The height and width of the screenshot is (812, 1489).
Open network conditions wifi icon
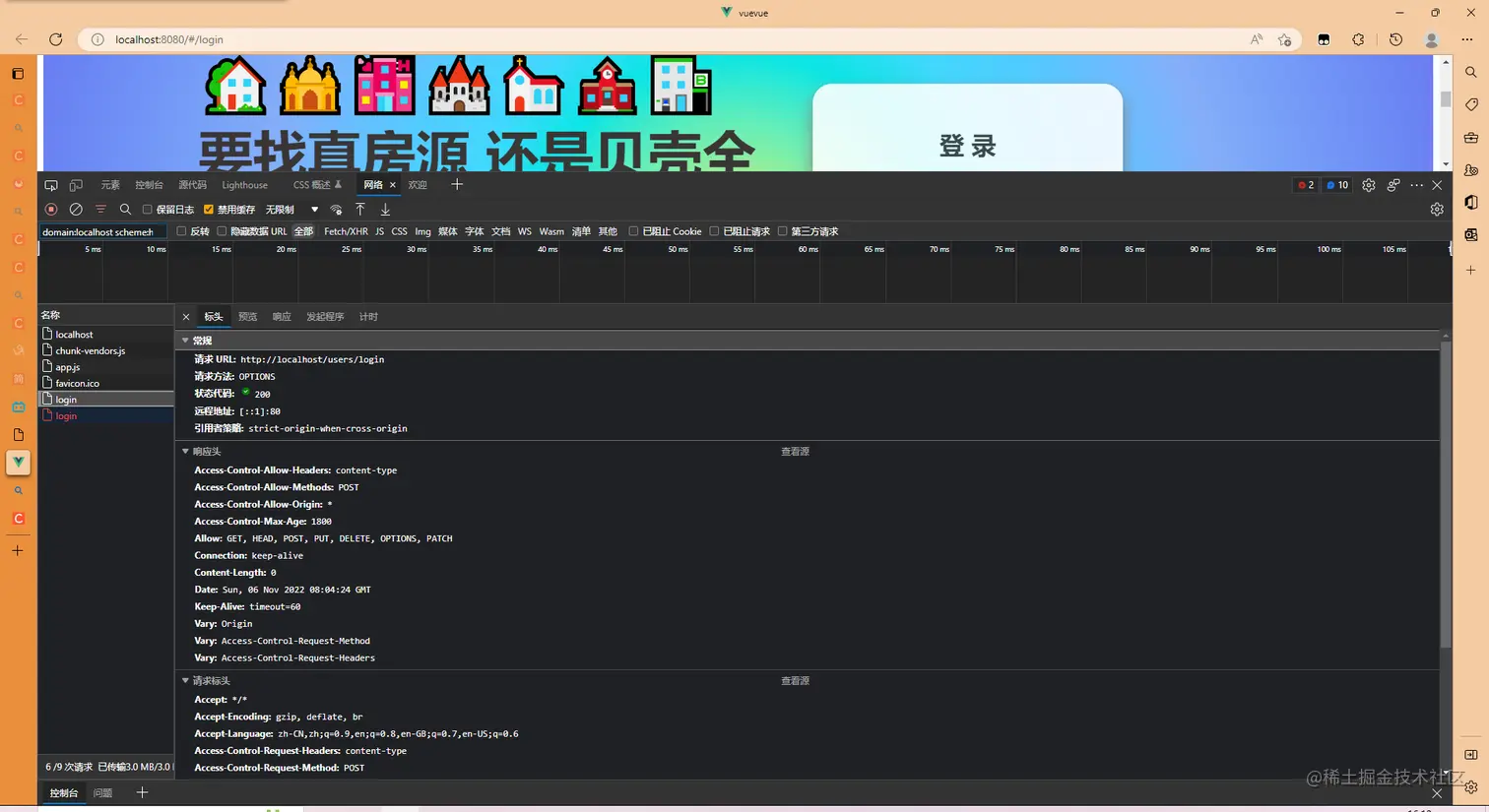336,210
